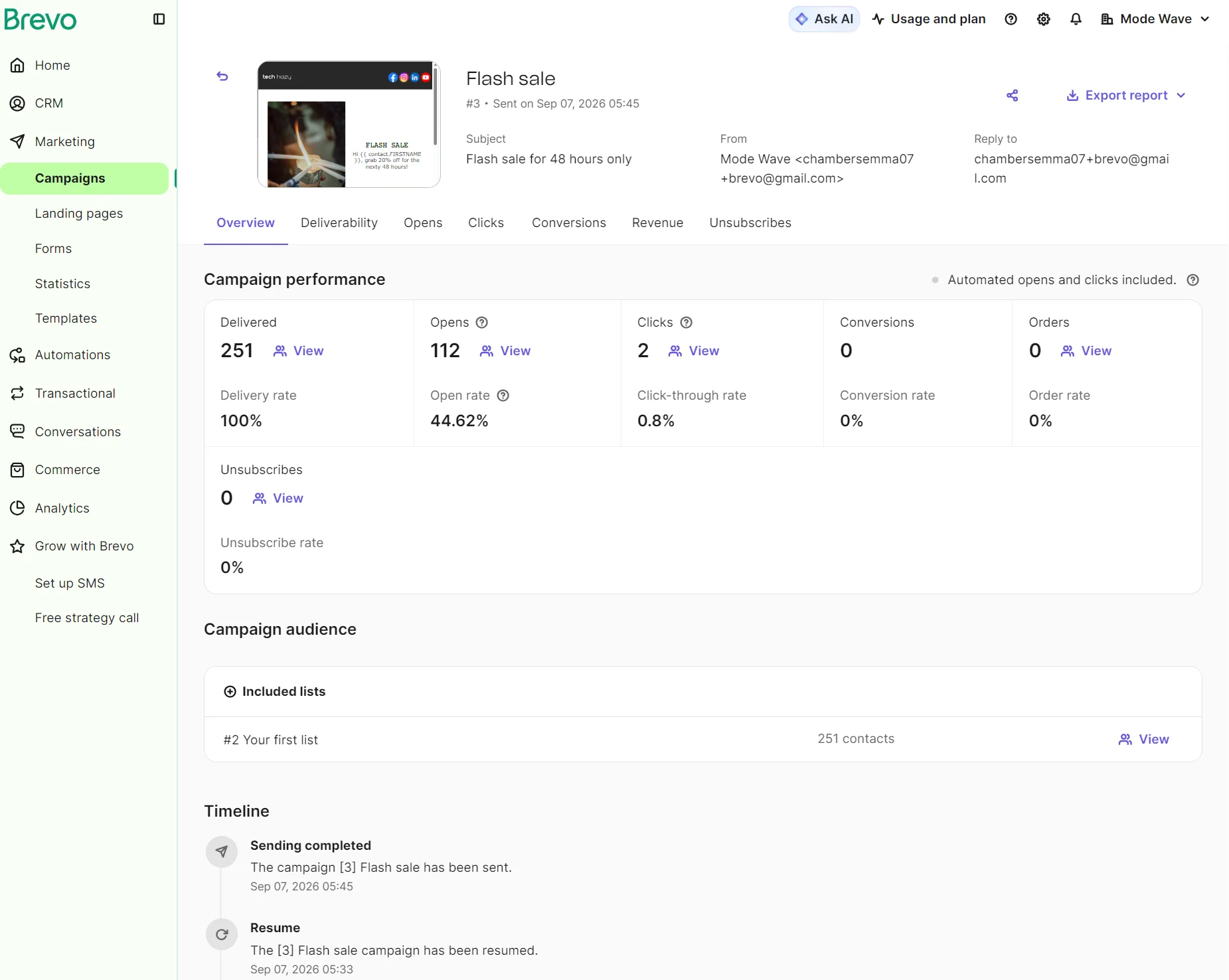The image size is (1229, 980).
Task: Click the Open rate info icon
Action: point(503,396)
